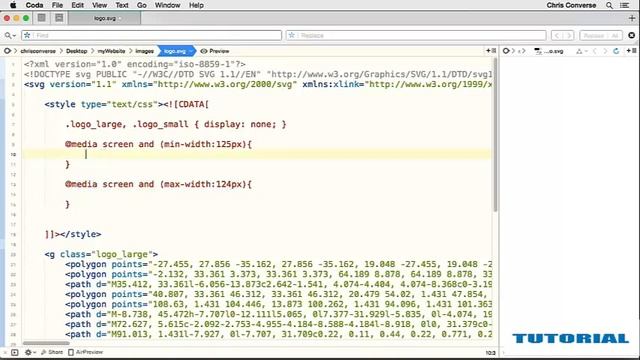Select the logo.svg document tab
Viewport: 640px width, 360px height.
click(x=105, y=18)
